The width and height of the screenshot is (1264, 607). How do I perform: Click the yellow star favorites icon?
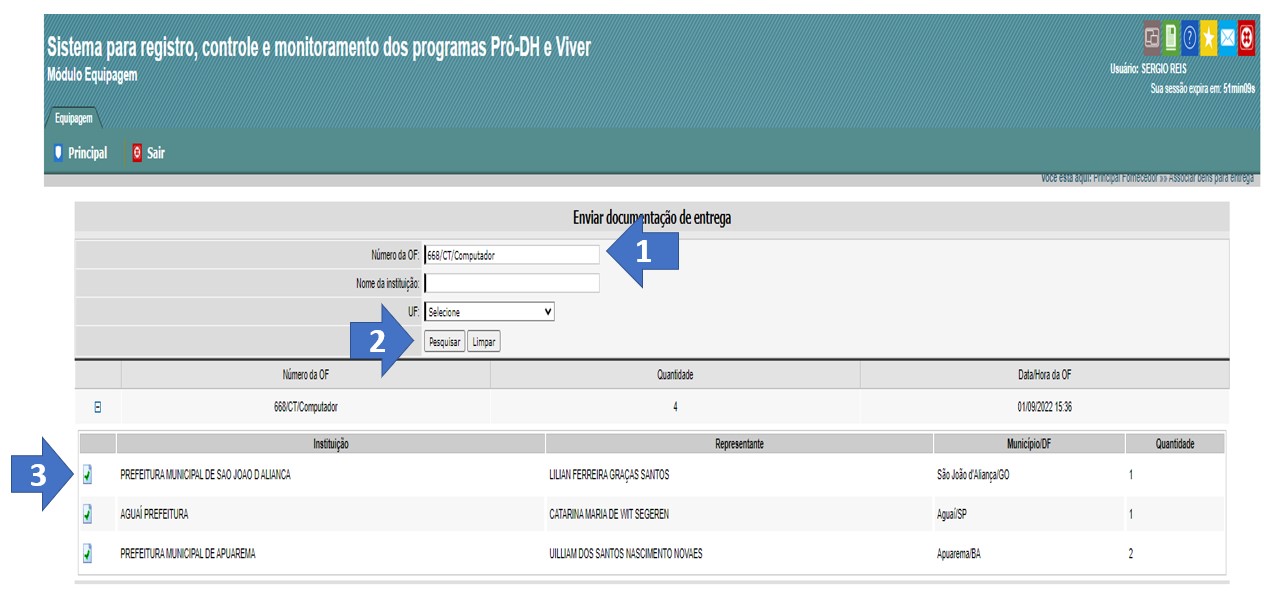[1209, 38]
